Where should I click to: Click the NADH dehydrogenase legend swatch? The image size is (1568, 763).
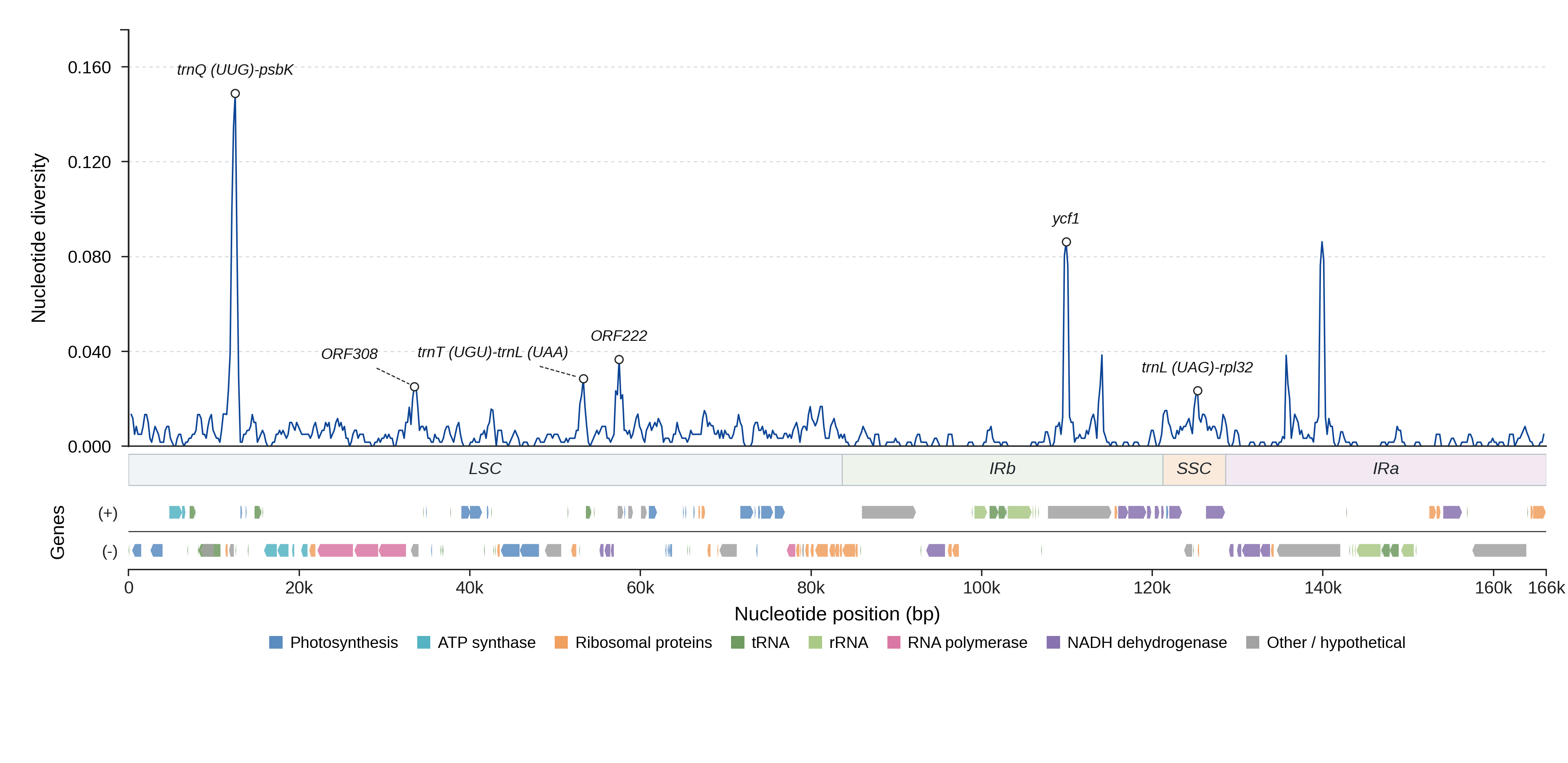point(1053,642)
